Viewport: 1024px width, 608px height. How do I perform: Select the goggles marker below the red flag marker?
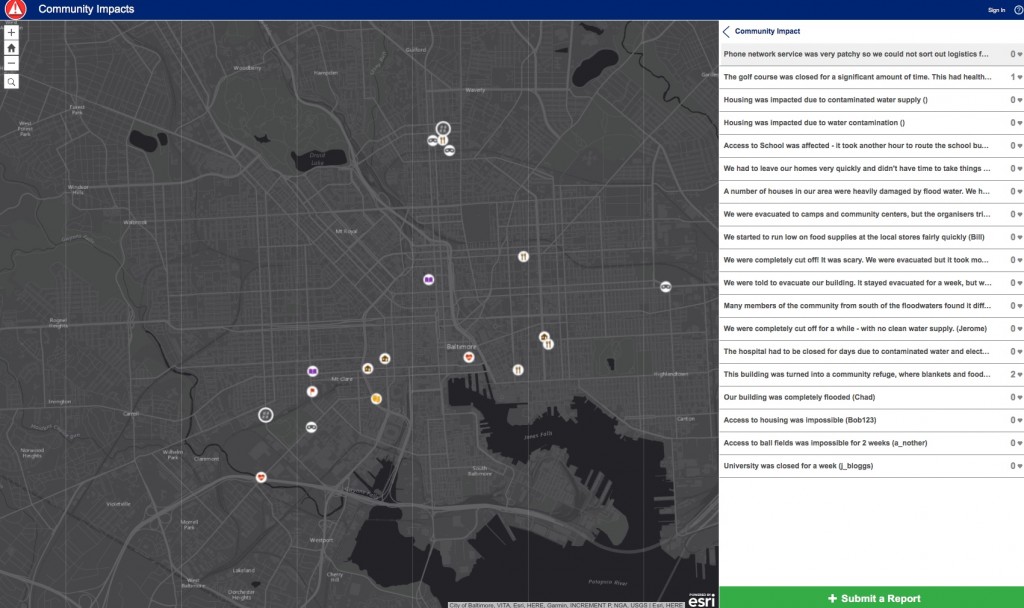(x=312, y=427)
